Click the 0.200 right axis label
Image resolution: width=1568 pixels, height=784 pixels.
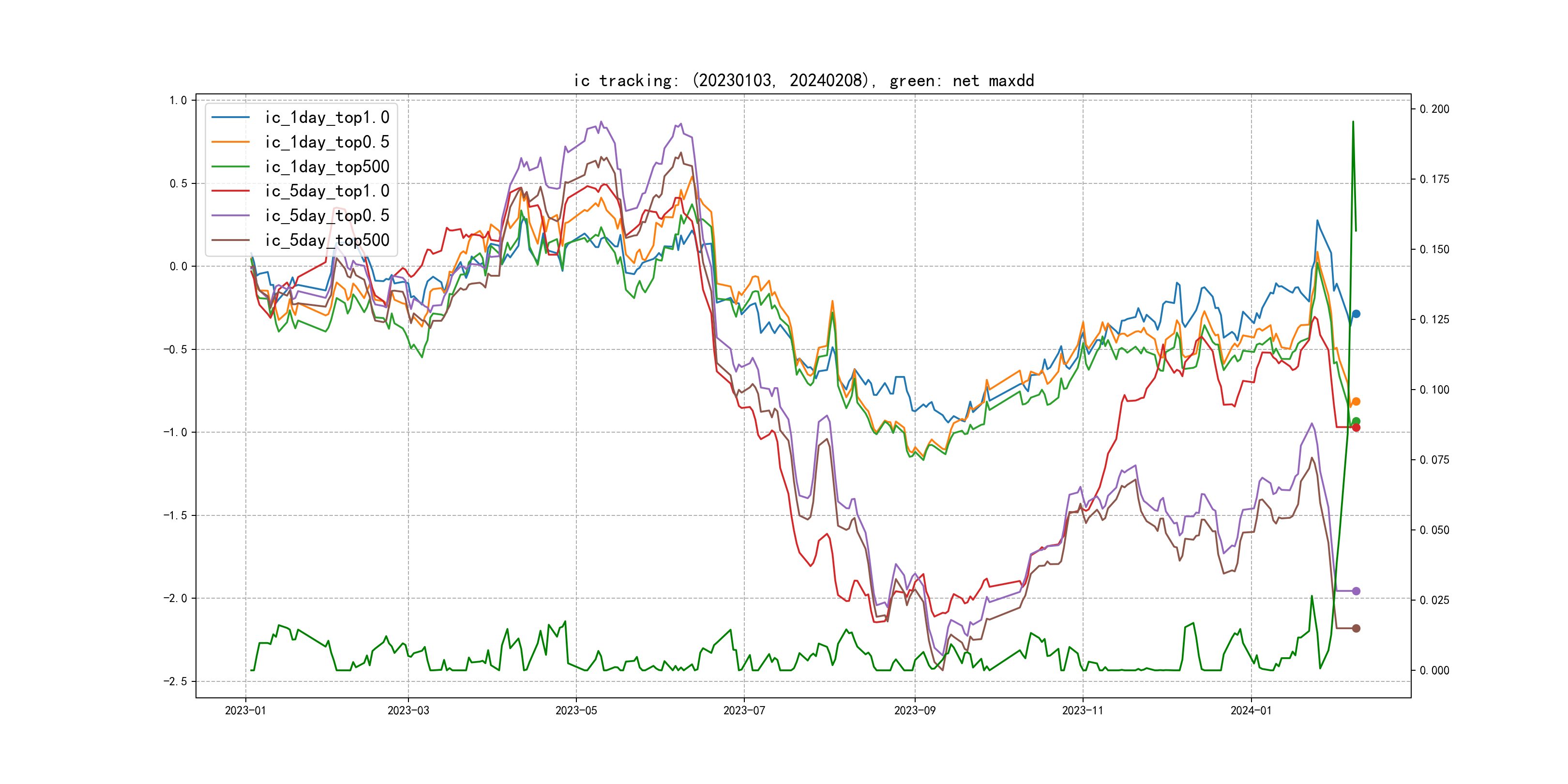click(x=1434, y=109)
